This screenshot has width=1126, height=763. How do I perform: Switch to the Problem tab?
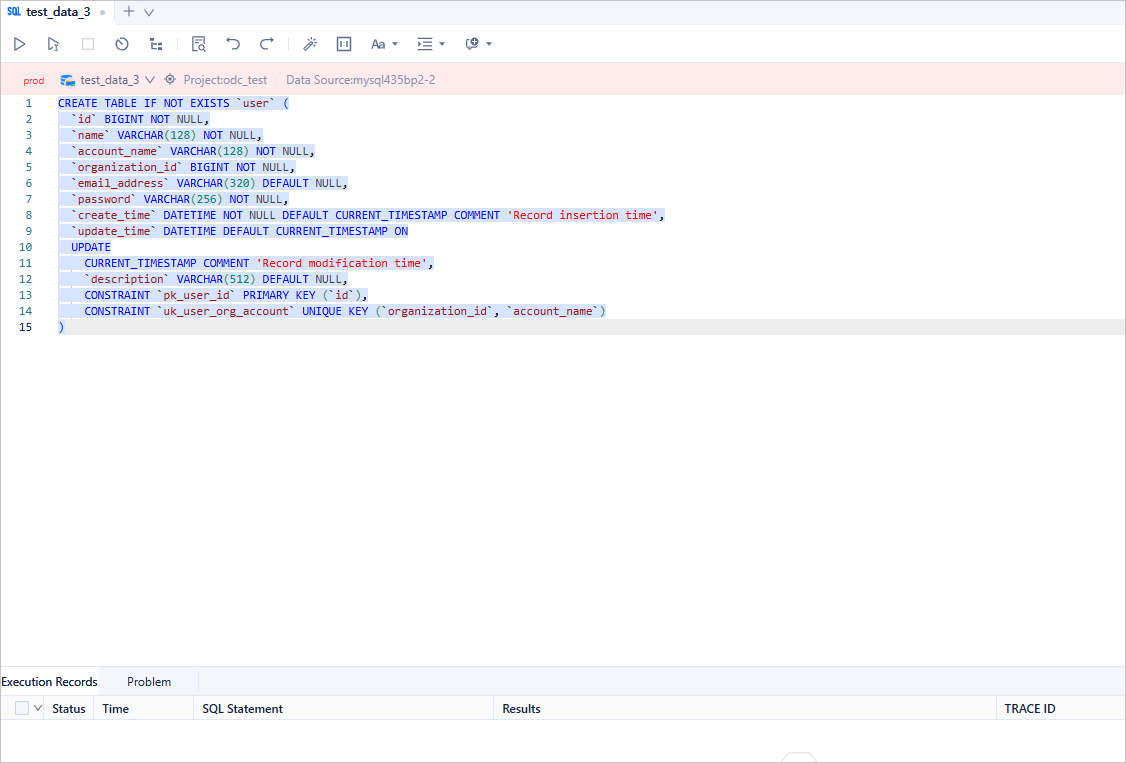tap(149, 682)
